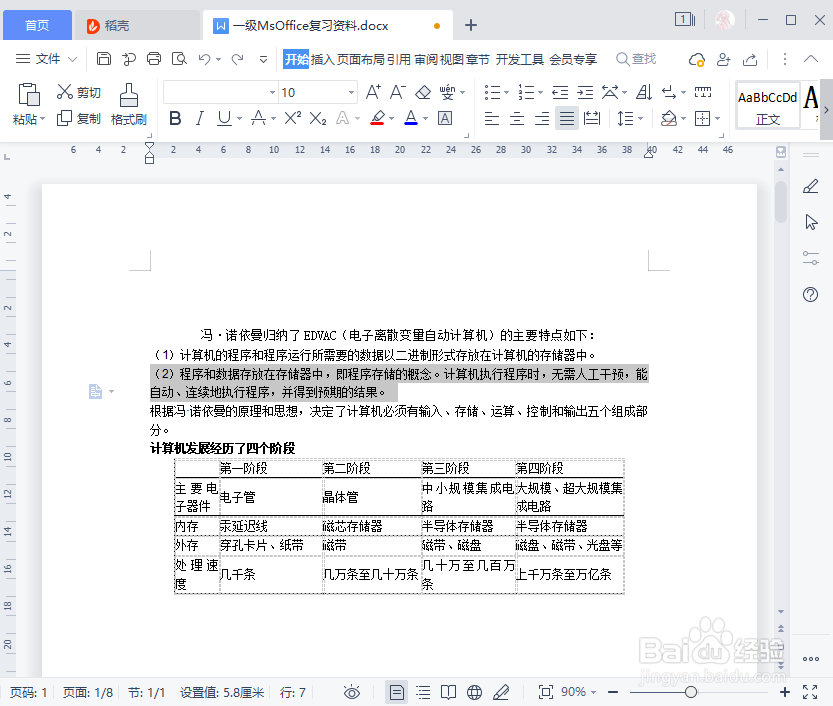This screenshot has width=833, height=706.
Task: Open zoom percentage 90% dropdown
Action: pyautogui.click(x=593, y=692)
